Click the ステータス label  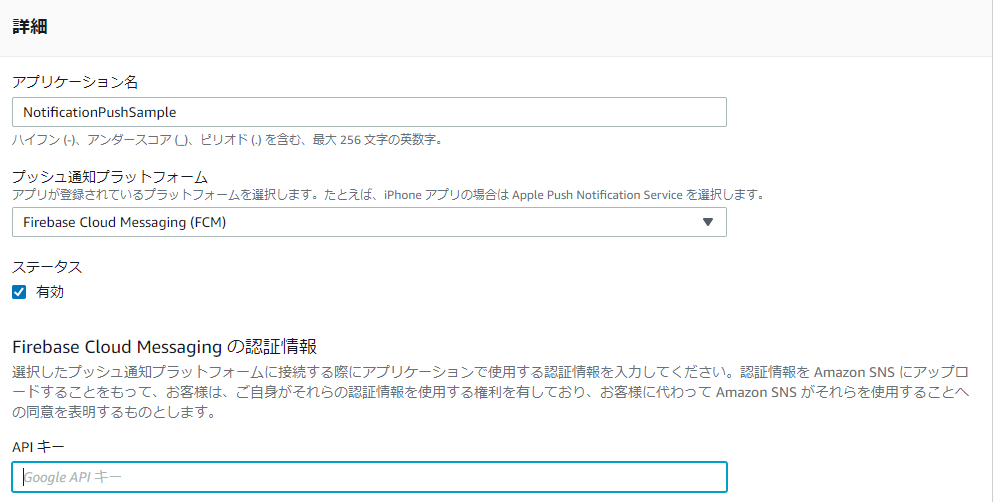[47, 267]
